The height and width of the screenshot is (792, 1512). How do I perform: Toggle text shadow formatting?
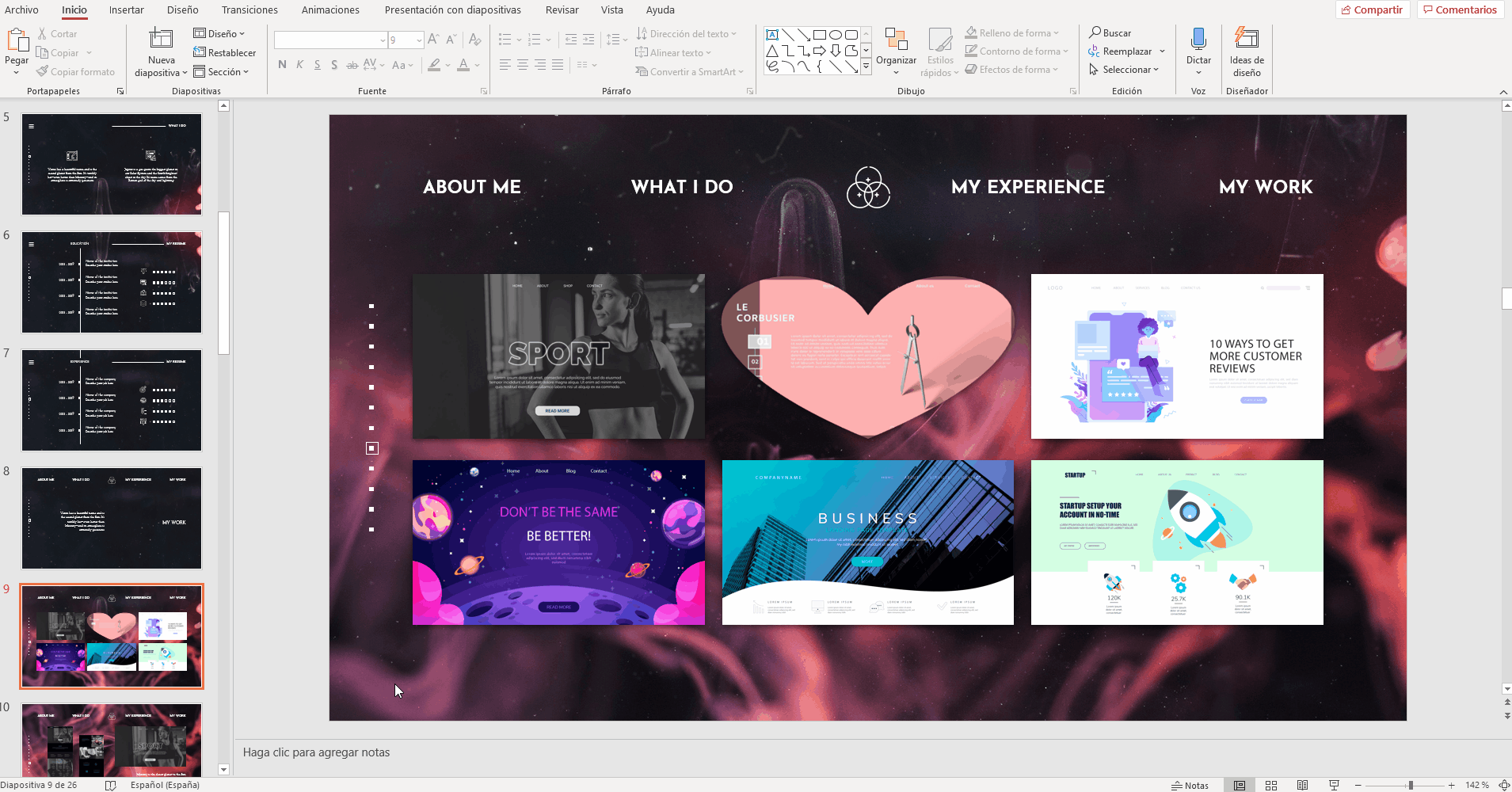(x=334, y=65)
